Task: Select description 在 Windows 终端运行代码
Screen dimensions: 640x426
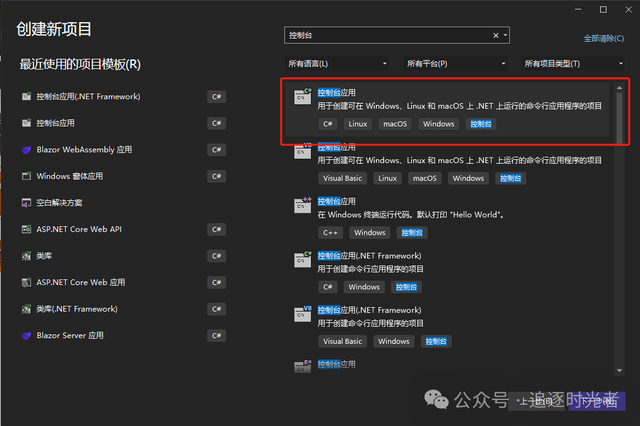Action: click(x=411, y=215)
